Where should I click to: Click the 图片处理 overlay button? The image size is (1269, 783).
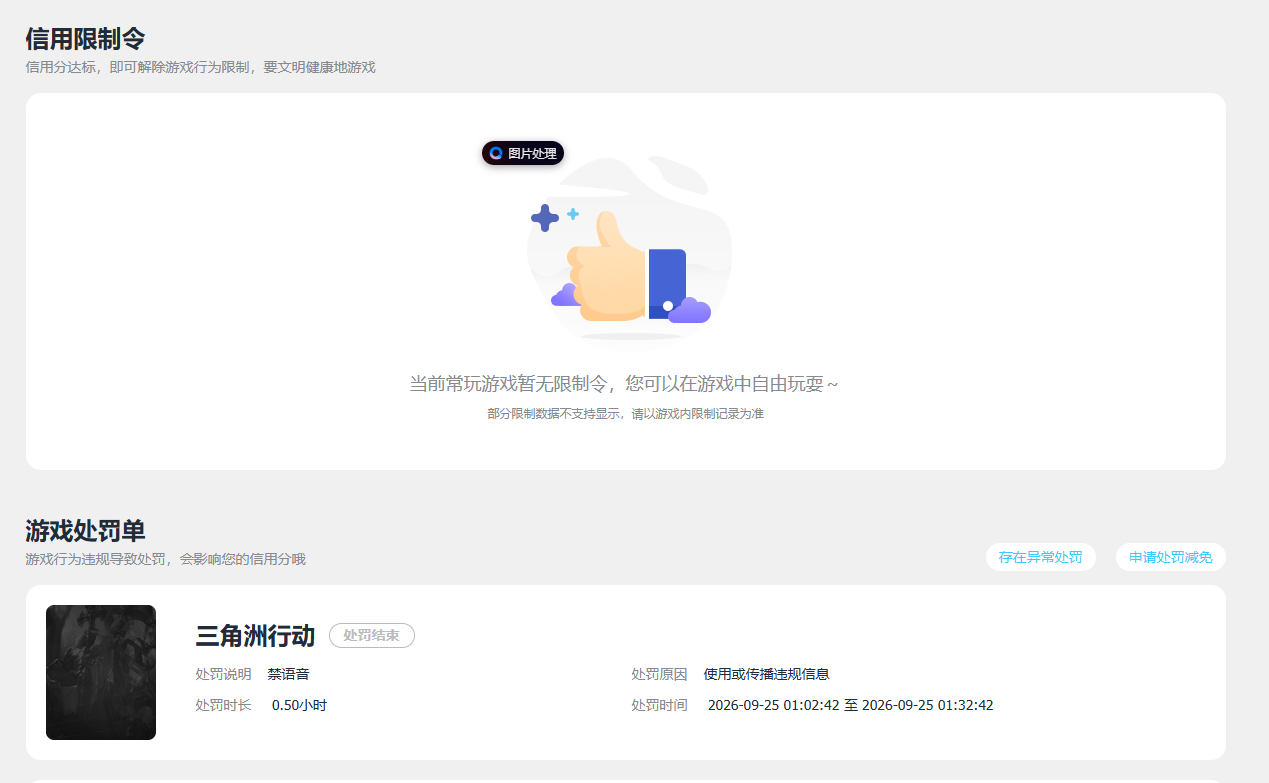pyautogui.click(x=523, y=153)
